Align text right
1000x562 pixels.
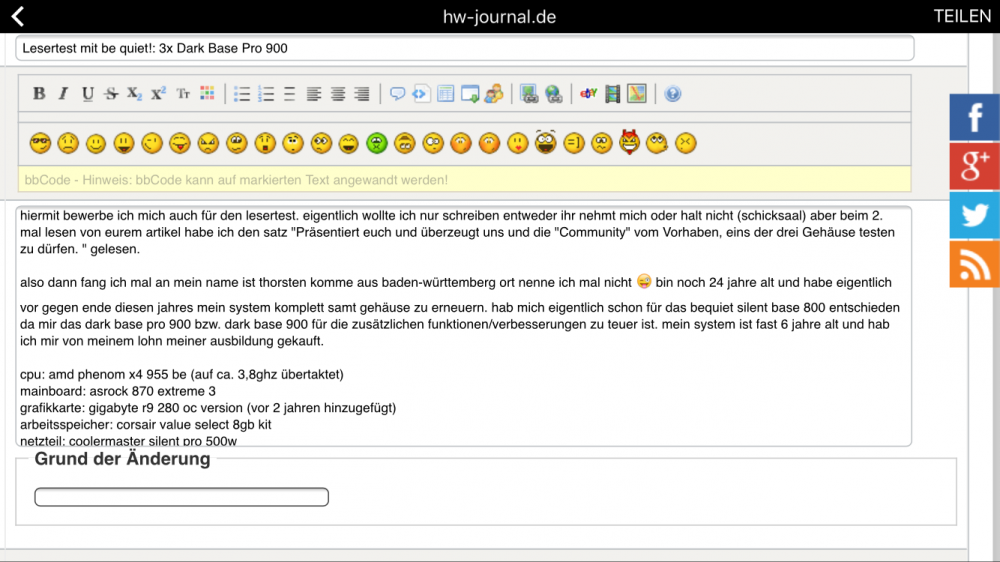(362, 94)
